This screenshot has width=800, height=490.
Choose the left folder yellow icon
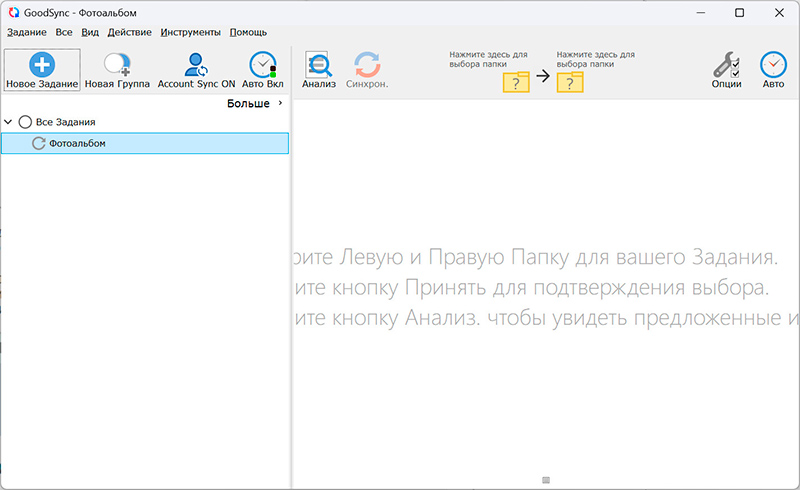click(x=515, y=82)
